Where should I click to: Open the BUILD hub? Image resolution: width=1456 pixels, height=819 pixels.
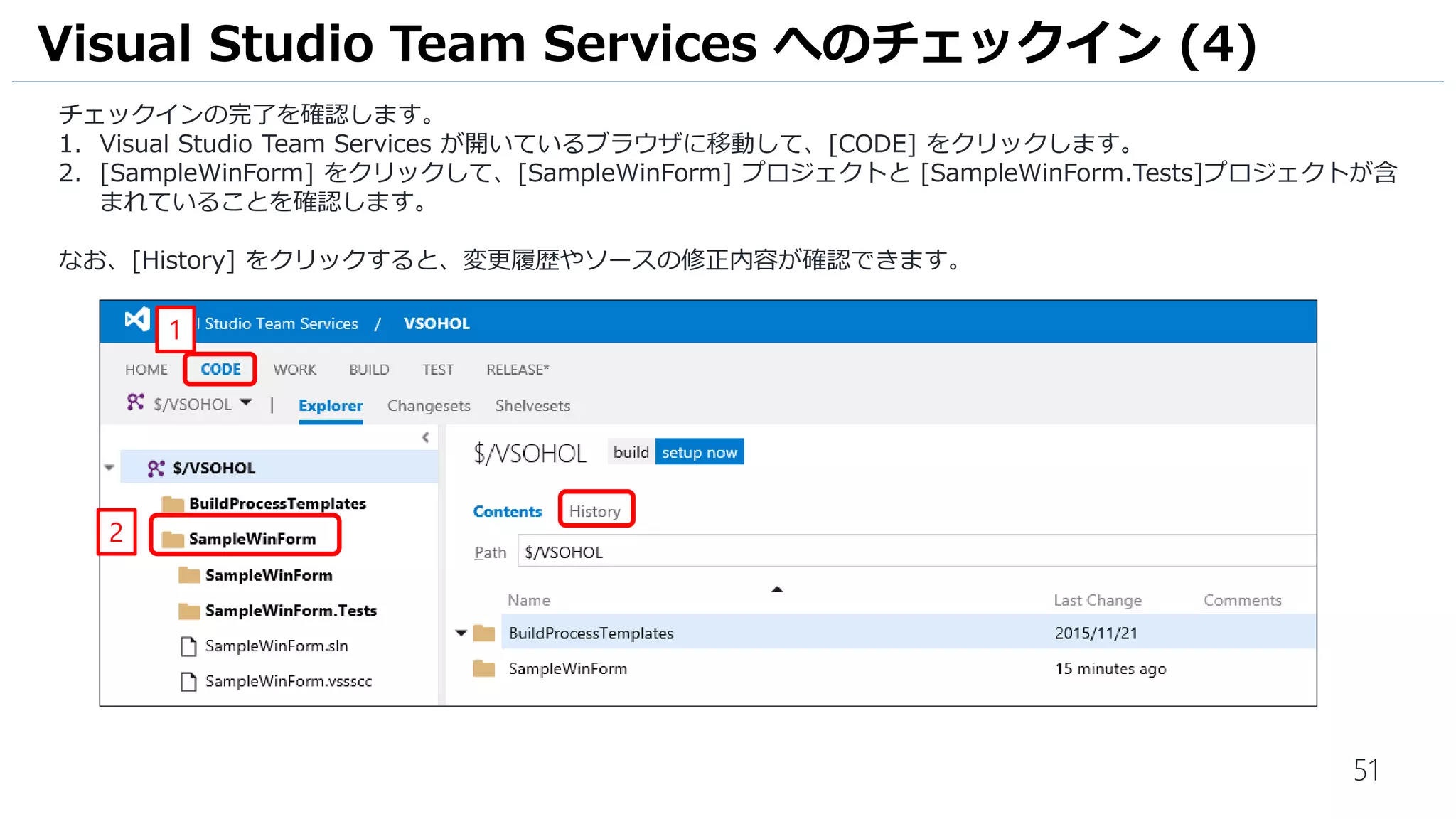pos(369,370)
